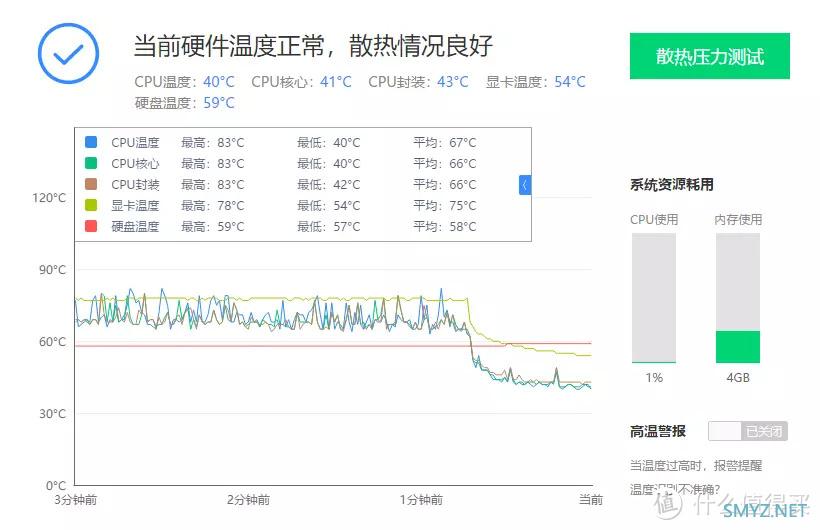Select the 硬盘温度: 59°C reading

(185, 103)
